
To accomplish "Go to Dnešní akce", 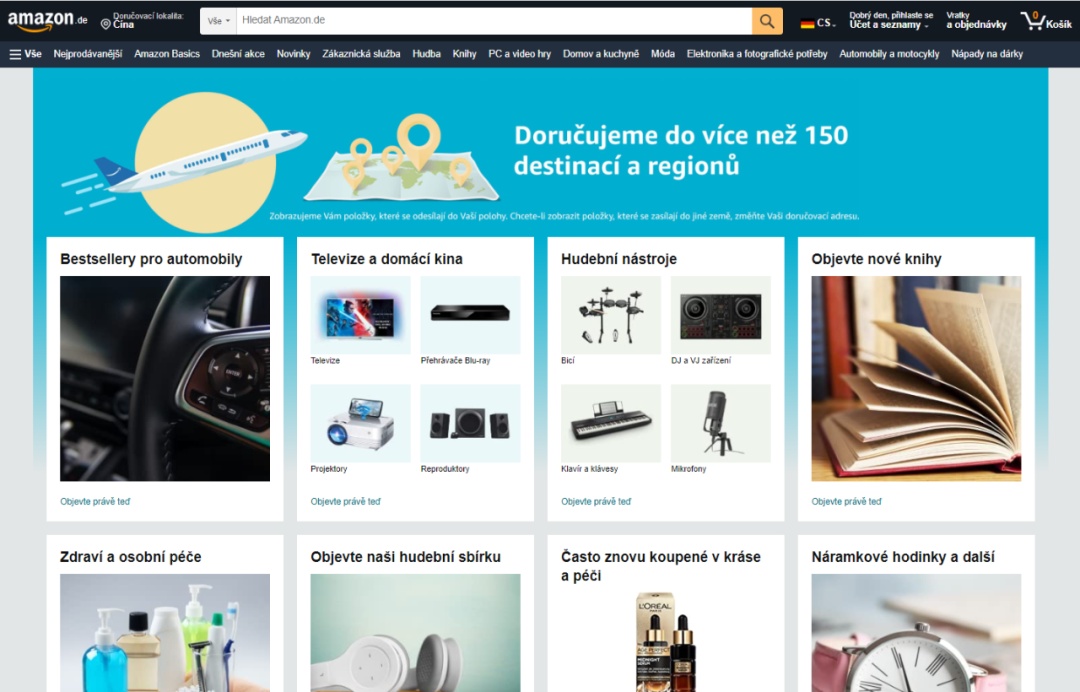I will point(238,54).
